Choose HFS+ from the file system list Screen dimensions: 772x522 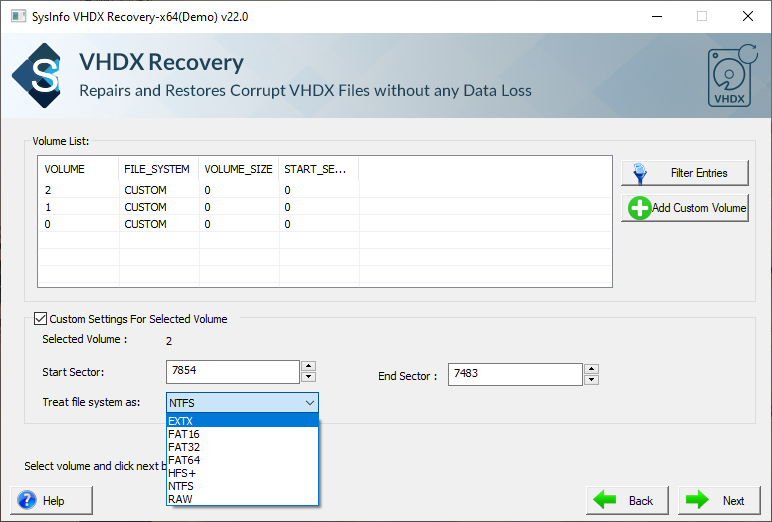click(242, 473)
